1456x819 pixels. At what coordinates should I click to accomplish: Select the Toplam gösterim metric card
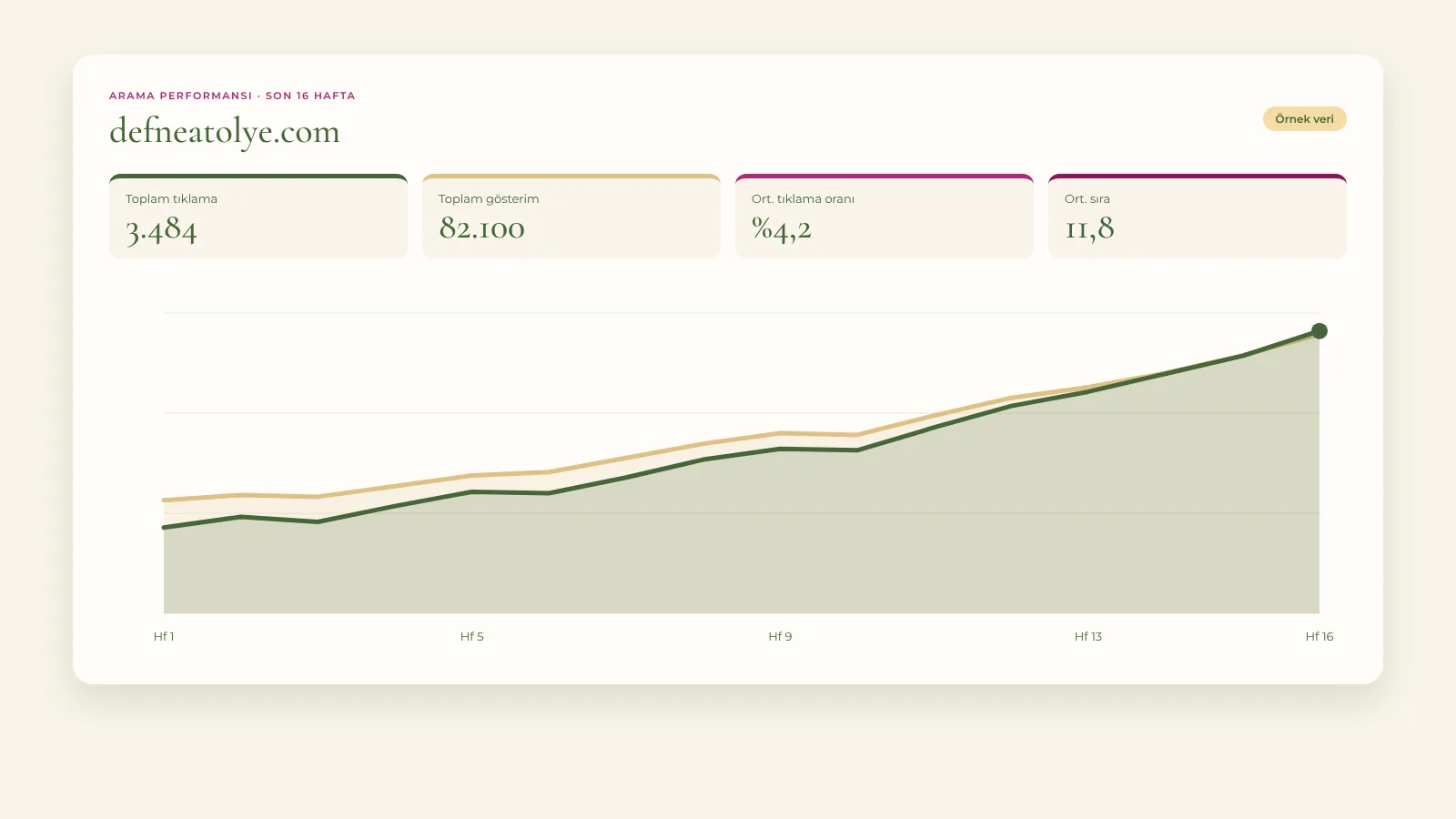point(571,217)
